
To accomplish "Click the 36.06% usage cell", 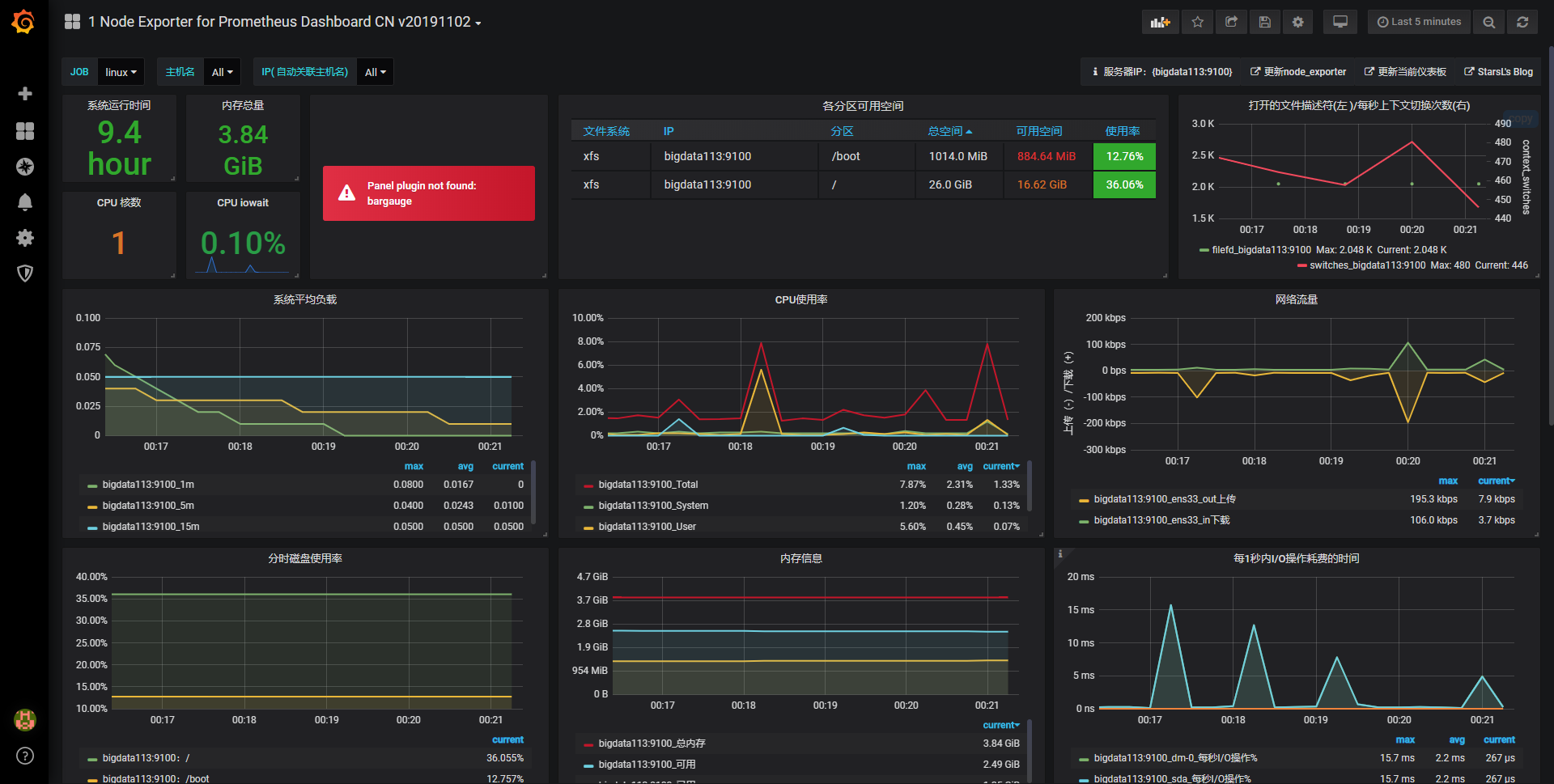I will (x=1124, y=184).
